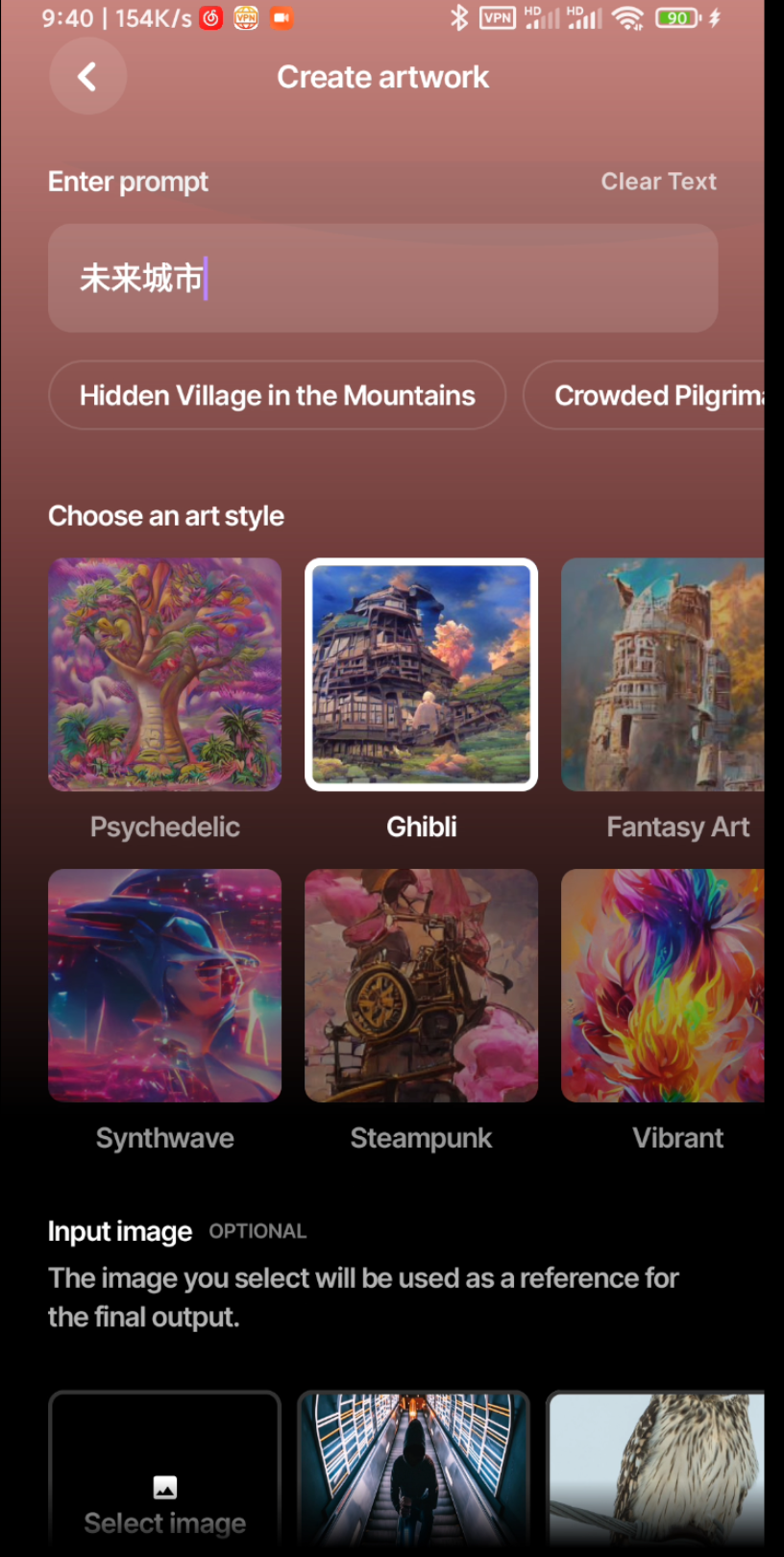Image resolution: width=784 pixels, height=1557 pixels.
Task: Choose the Fantasy Art style
Action: (x=663, y=675)
